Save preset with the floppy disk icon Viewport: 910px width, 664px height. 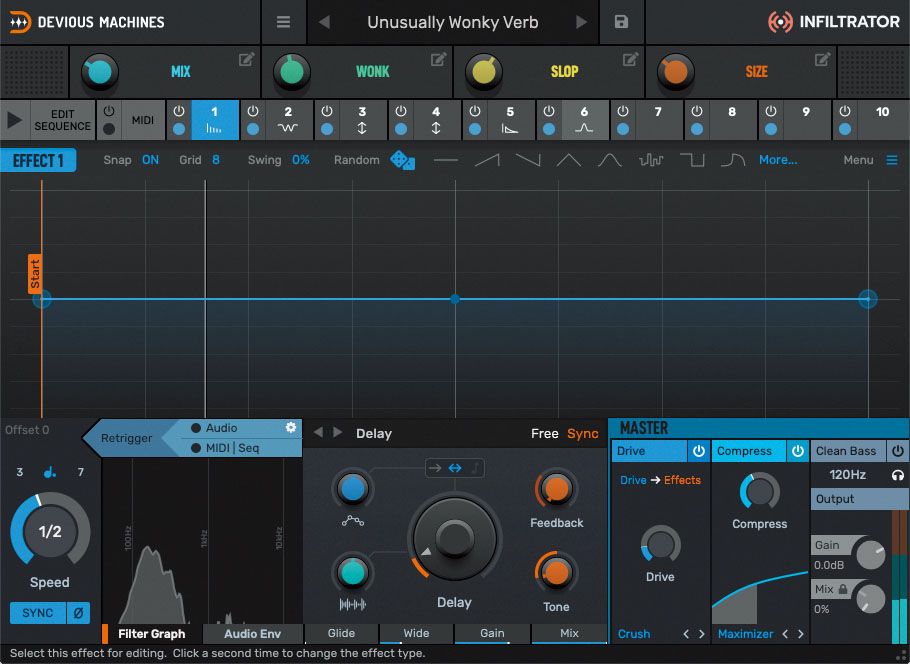(x=621, y=22)
